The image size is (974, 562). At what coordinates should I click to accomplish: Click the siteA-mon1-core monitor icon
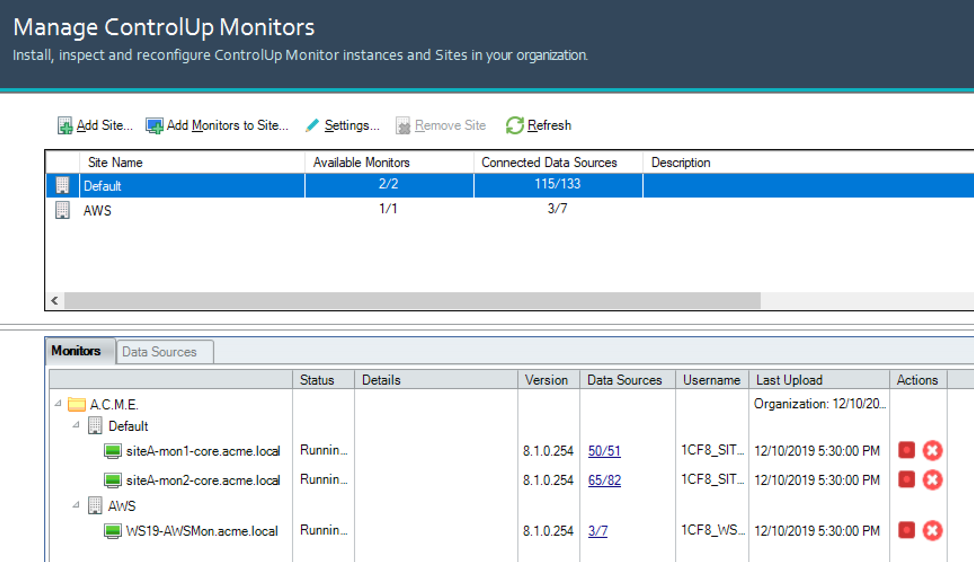point(112,451)
